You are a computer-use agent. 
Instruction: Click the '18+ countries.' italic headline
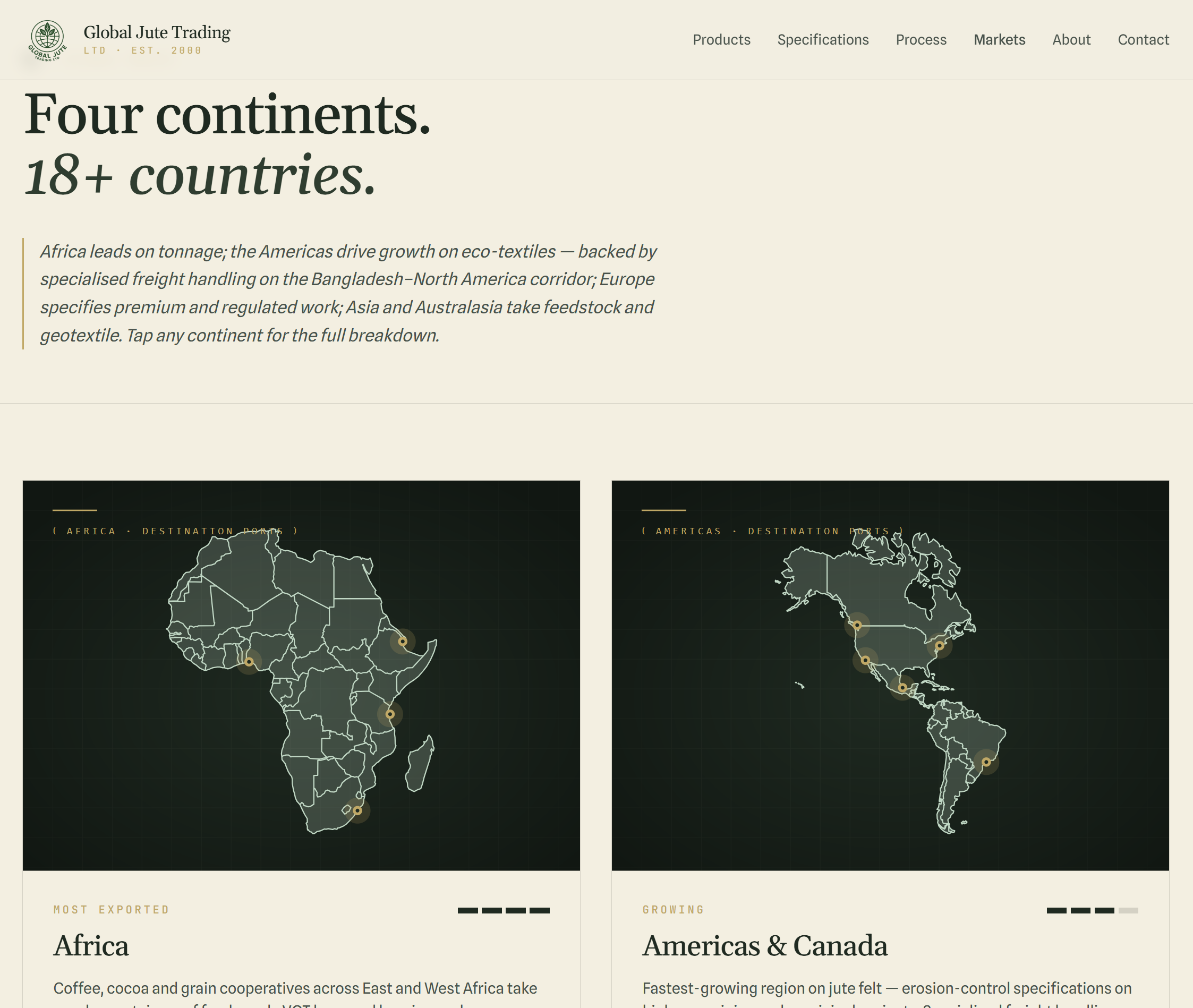(200, 175)
